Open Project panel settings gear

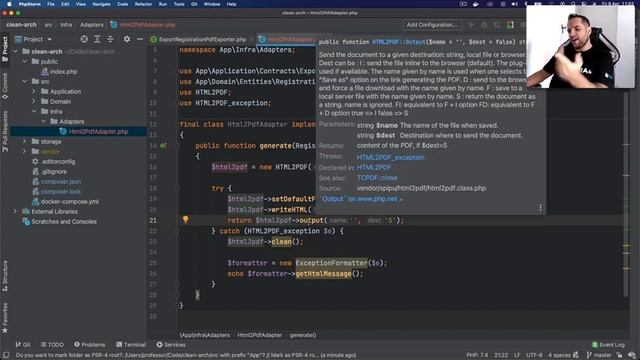click(127, 39)
